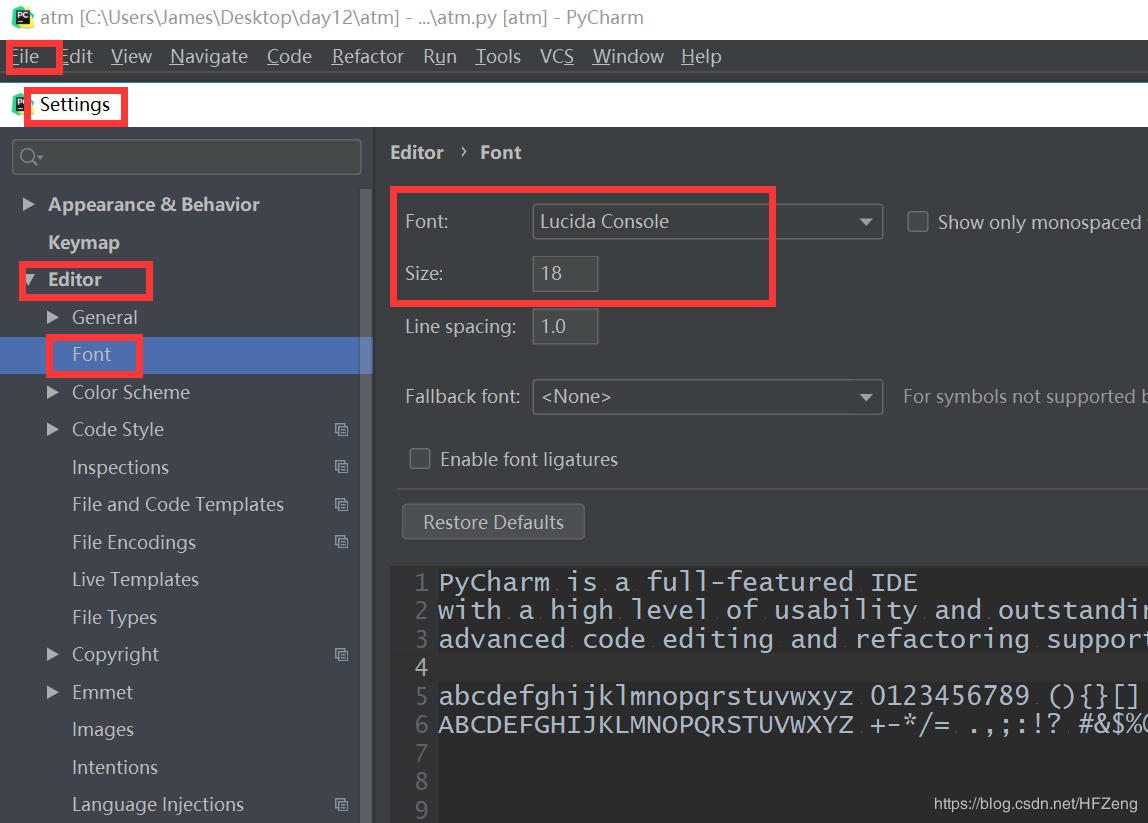Click the project-scope icon beside Code Style
The width and height of the screenshot is (1148, 823).
tap(341, 430)
